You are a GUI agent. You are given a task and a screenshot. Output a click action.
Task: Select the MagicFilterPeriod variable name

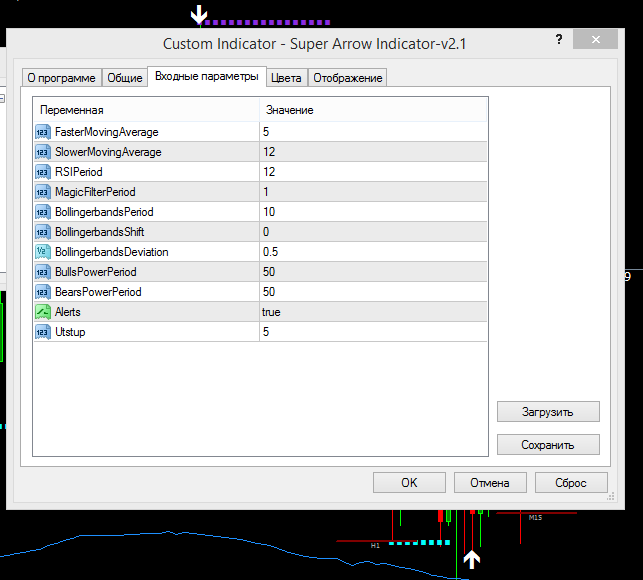[95, 192]
